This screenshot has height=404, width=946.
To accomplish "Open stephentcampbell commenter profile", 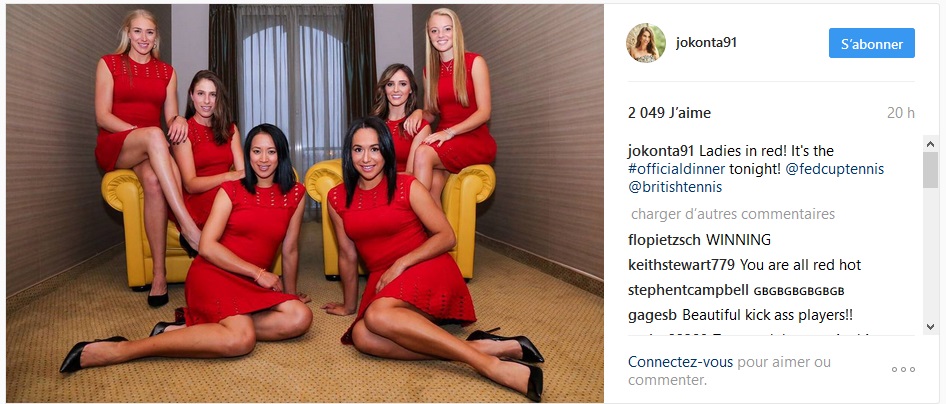I will 688,290.
